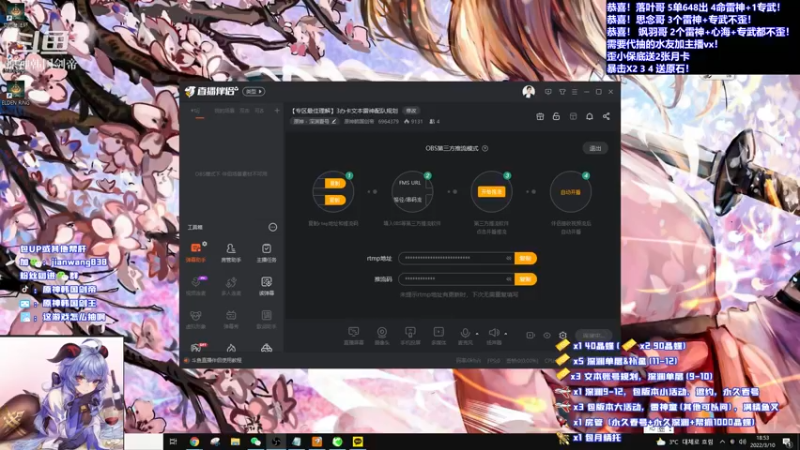The width and height of the screenshot is (800, 450).
Task: Expand speaker options arrow
Action: 506,334
